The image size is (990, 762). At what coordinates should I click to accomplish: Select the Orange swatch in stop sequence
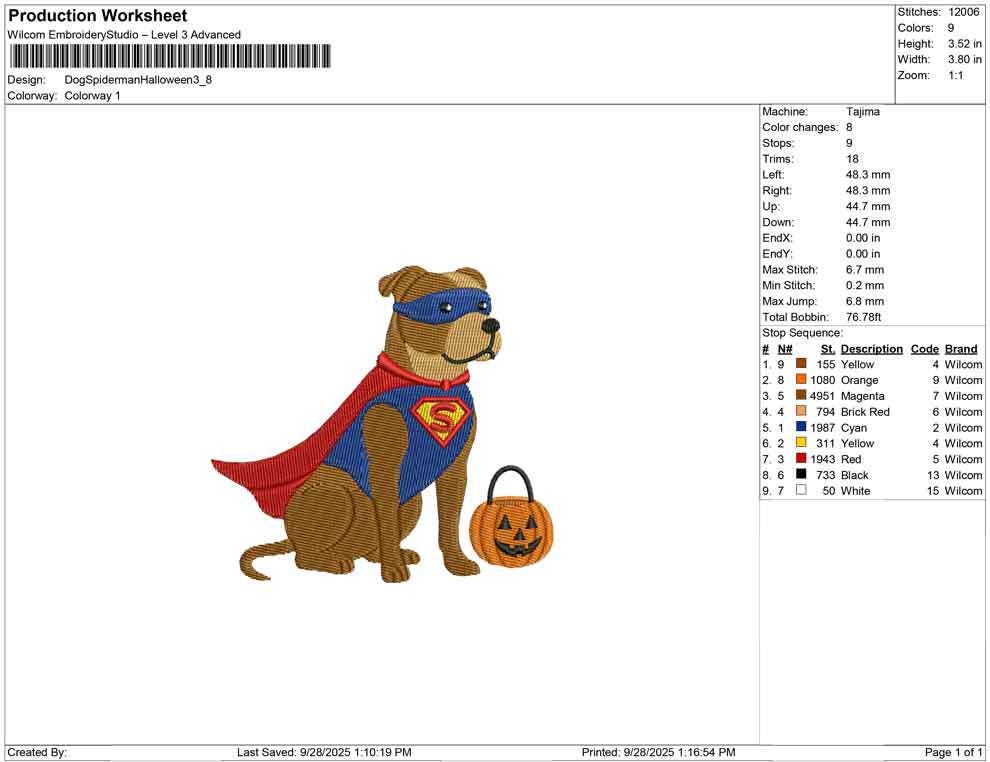800,380
